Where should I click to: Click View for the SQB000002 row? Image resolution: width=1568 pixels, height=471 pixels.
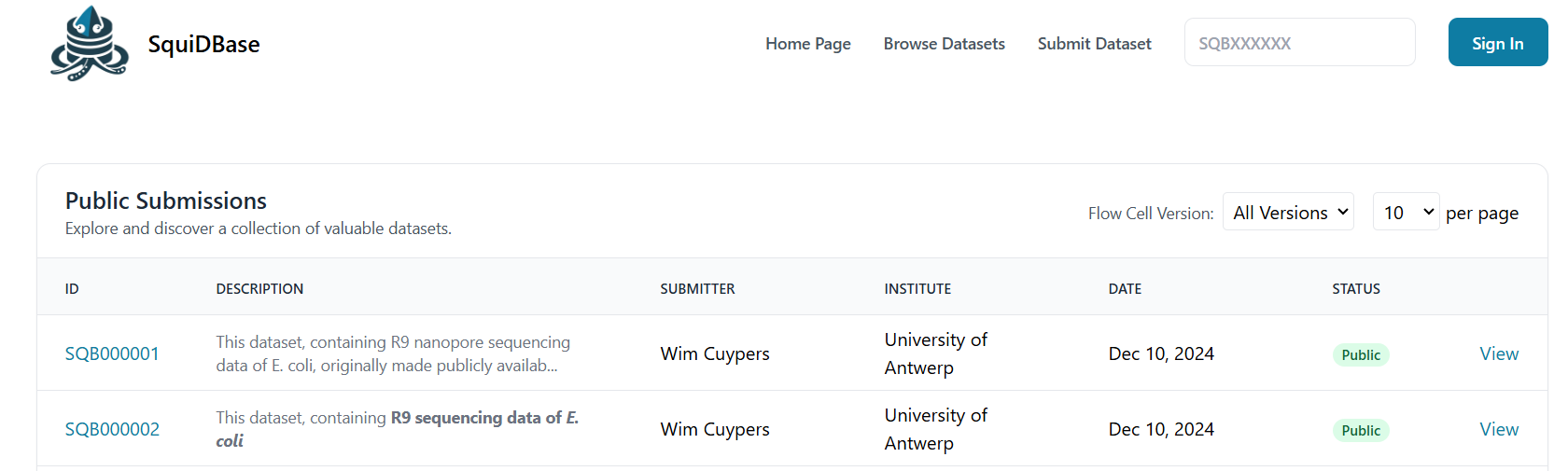pos(1499,429)
